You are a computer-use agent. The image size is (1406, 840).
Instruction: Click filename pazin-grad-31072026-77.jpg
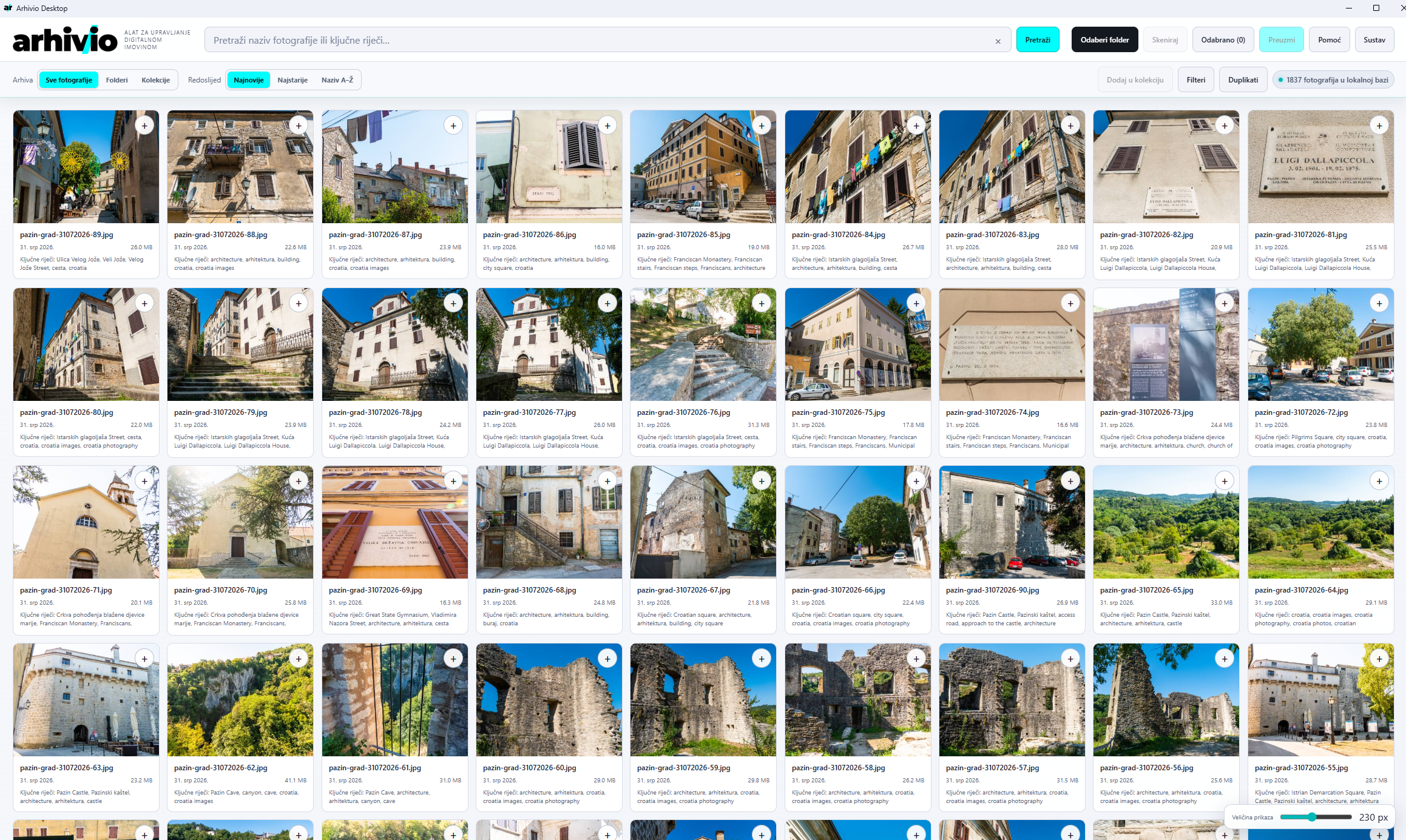click(529, 412)
